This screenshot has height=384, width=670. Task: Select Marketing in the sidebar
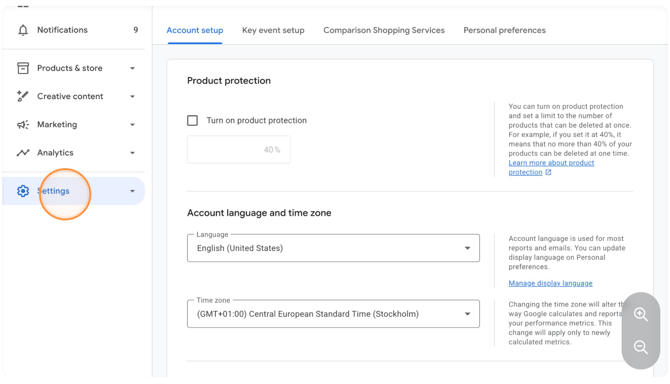57,124
